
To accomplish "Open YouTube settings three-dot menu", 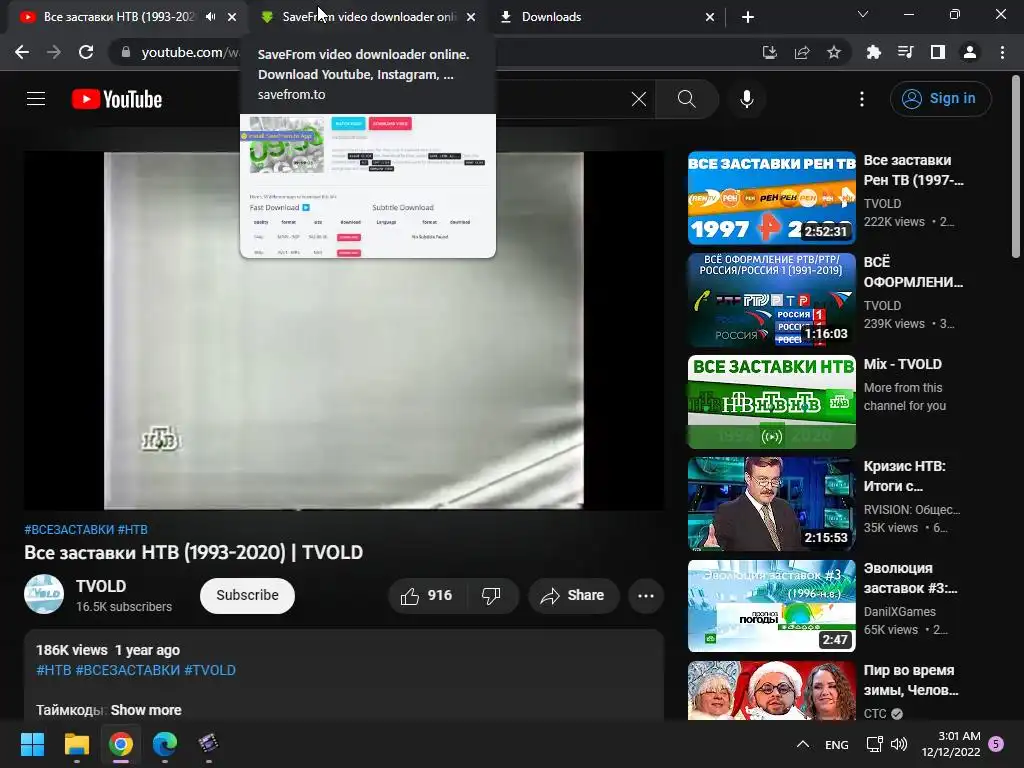I will (x=862, y=99).
